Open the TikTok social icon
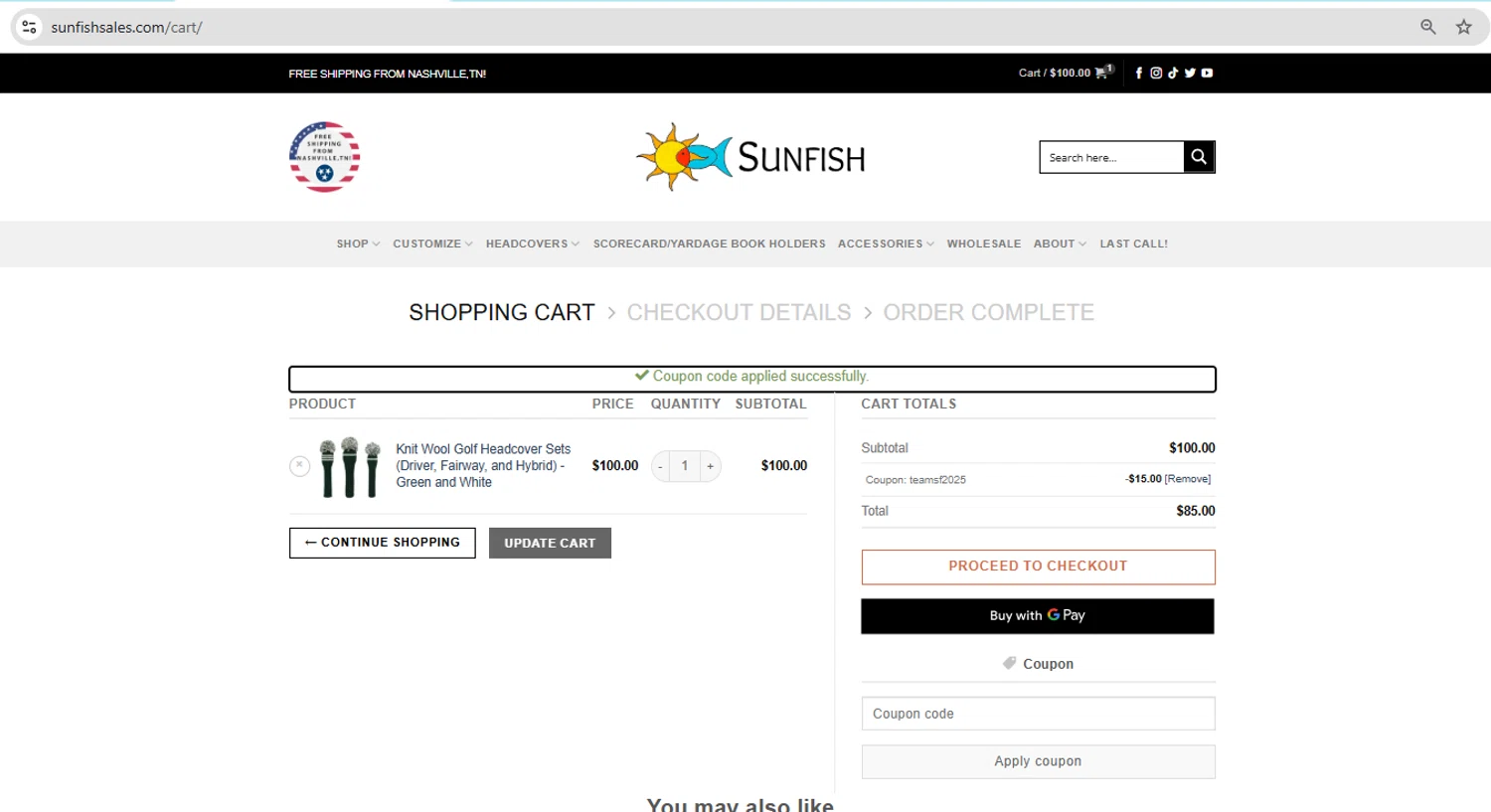1491x812 pixels. [1173, 73]
